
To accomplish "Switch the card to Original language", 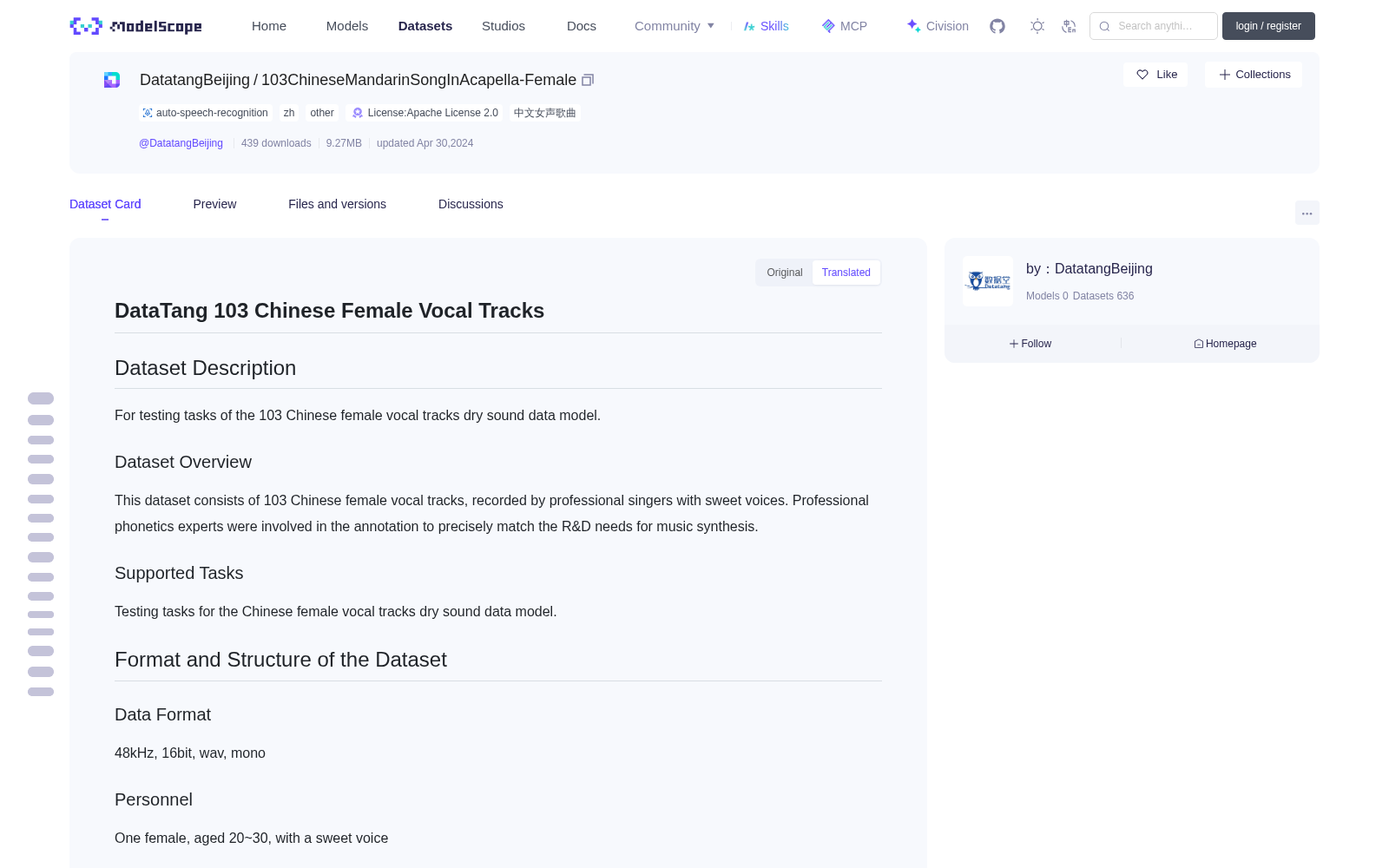I will [x=785, y=273].
